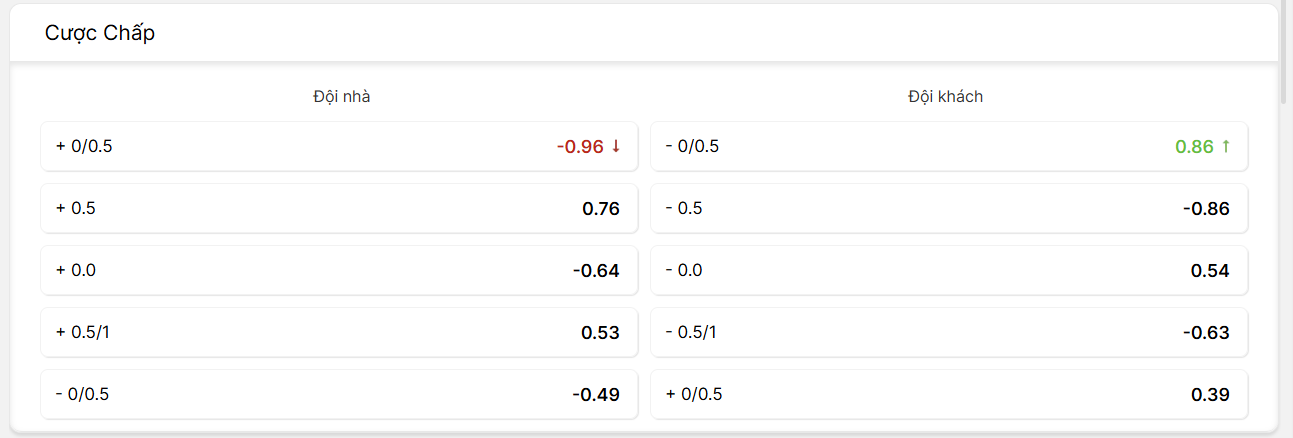
Task: Select away - 0.5/1 odds -0.63
Action: pyautogui.click(x=949, y=332)
